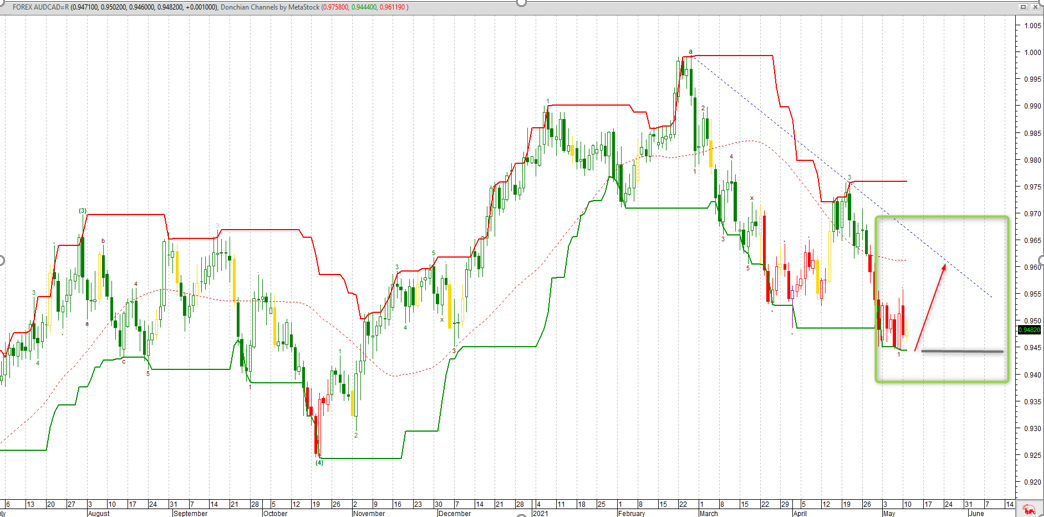Image resolution: width=1044 pixels, height=517 pixels.
Task: Click the red 0.975800 upper channel value
Action: (338, 7)
